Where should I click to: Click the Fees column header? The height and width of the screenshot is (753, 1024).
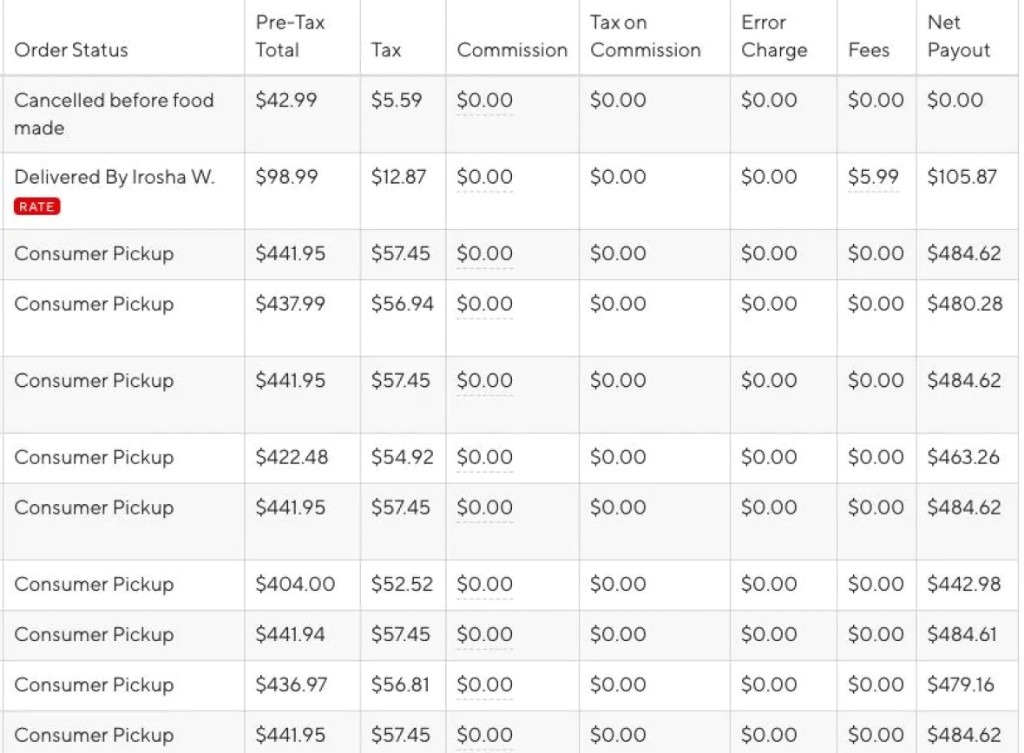point(869,50)
